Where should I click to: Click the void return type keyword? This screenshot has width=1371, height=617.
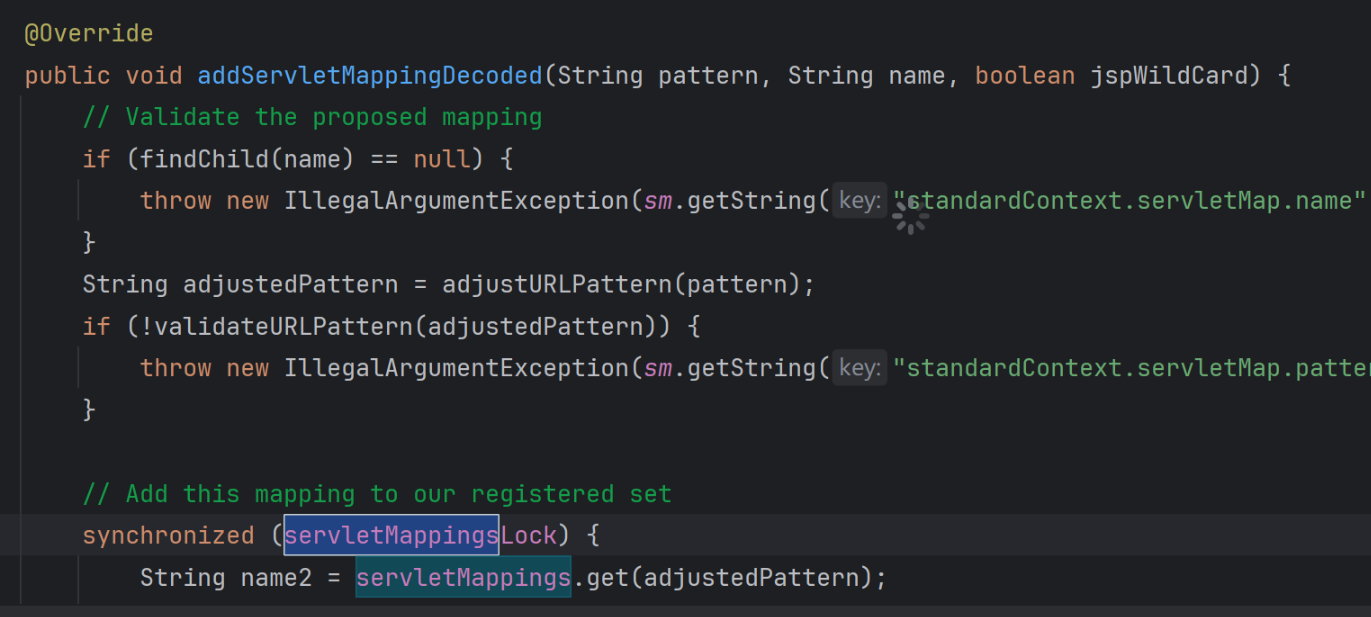tap(154, 76)
